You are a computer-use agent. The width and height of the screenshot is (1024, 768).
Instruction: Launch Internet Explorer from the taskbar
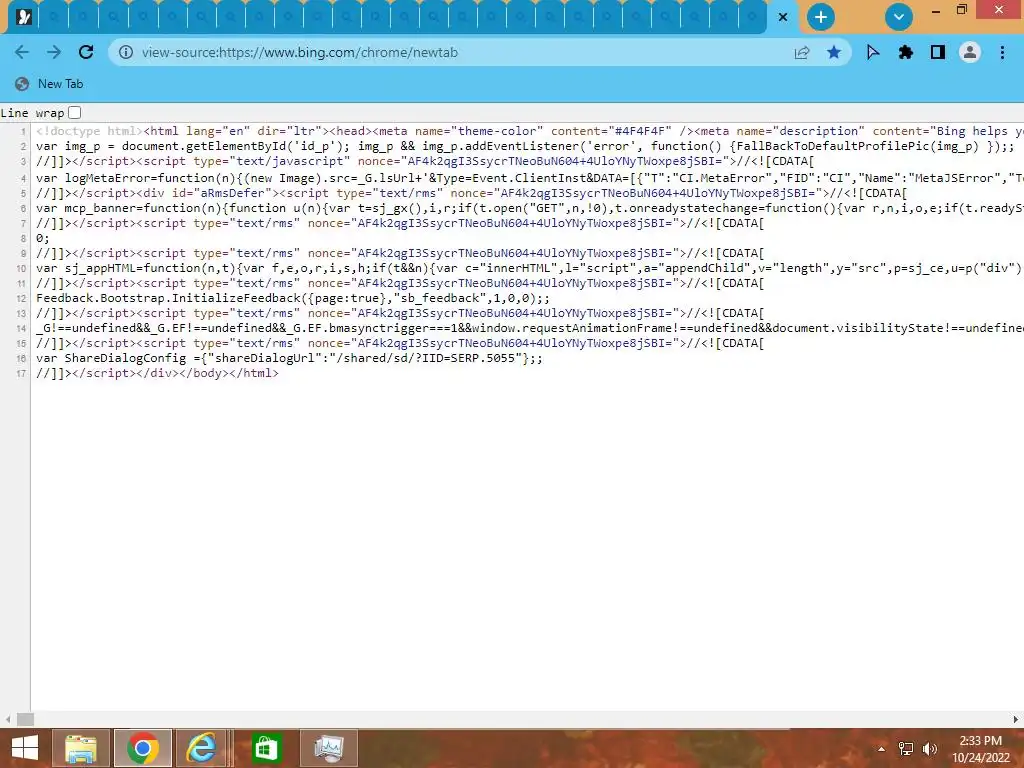pos(201,748)
